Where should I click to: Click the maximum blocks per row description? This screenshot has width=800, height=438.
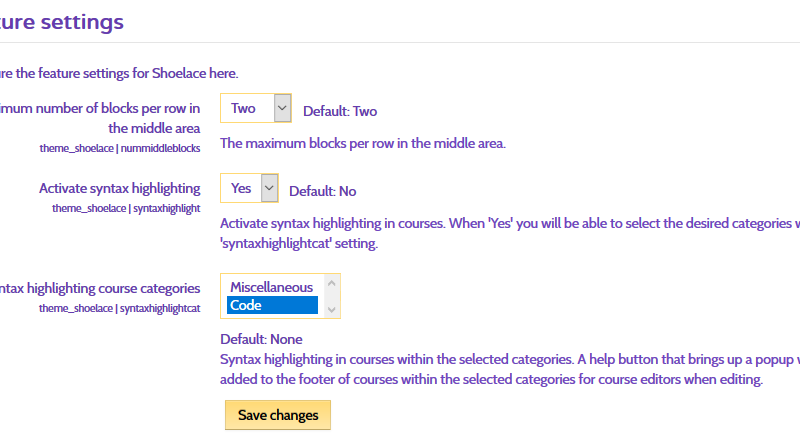pyautogui.click(x=362, y=143)
